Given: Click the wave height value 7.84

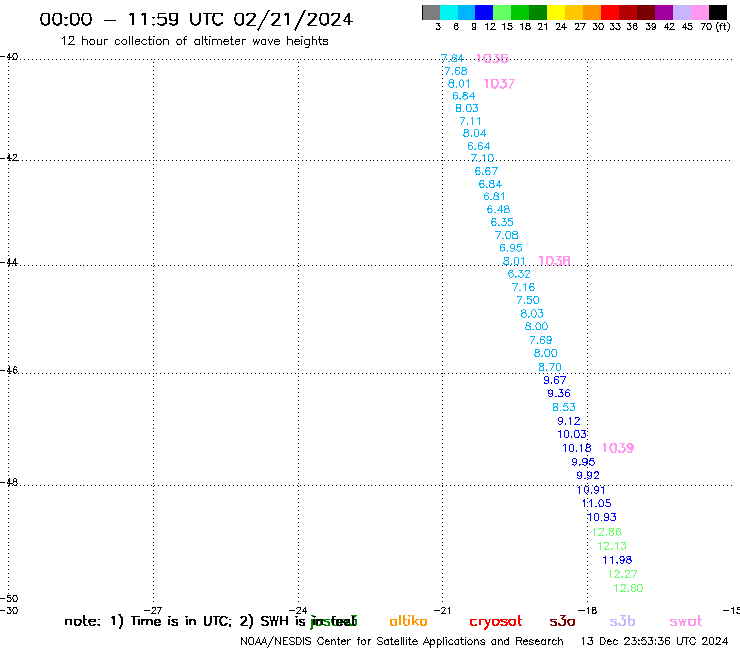Looking at the screenshot, I should [x=452, y=58].
